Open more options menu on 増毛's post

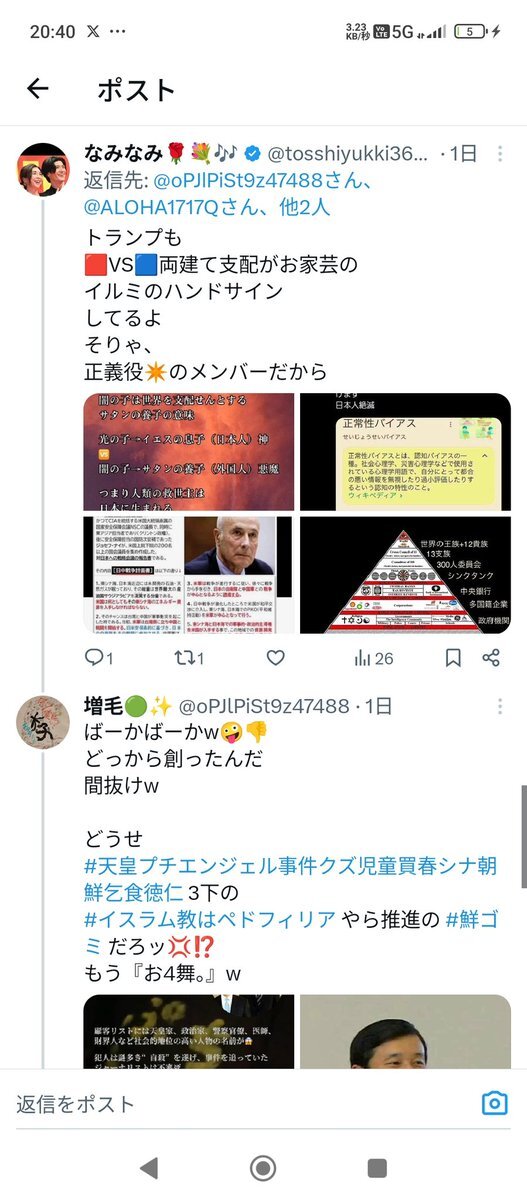502,706
